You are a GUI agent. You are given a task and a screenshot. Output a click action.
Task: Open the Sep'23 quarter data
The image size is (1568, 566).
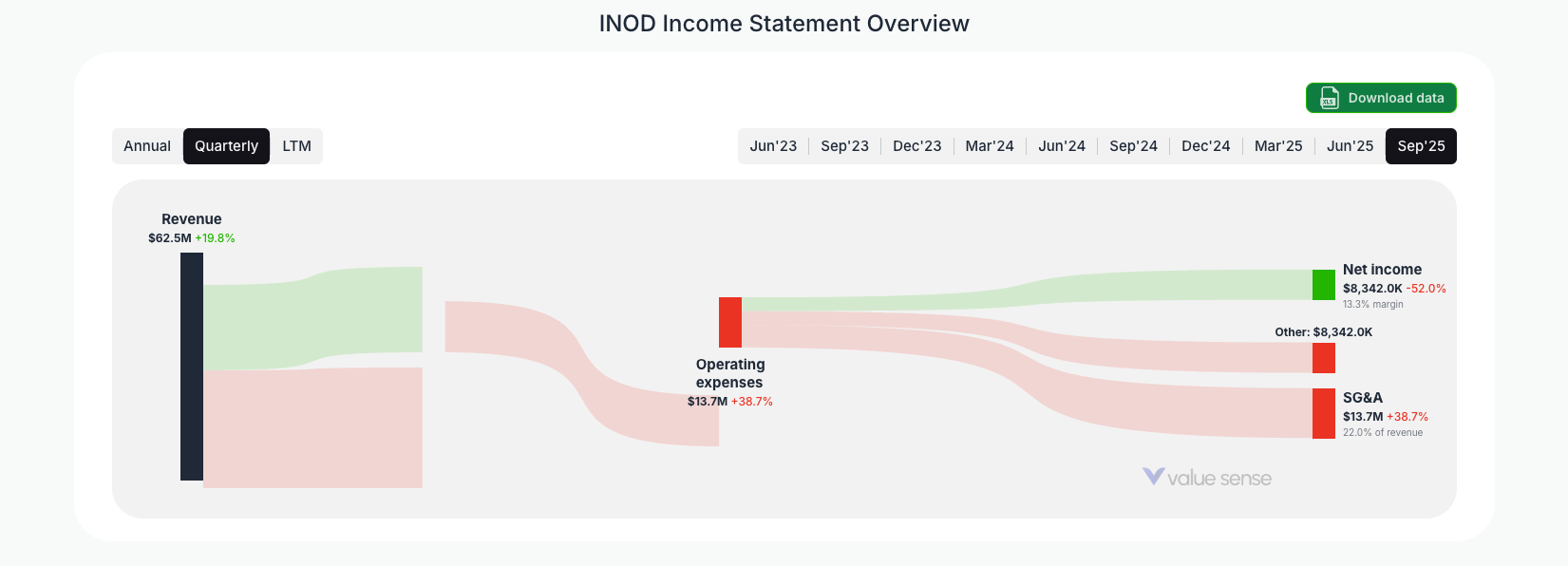pyautogui.click(x=845, y=145)
